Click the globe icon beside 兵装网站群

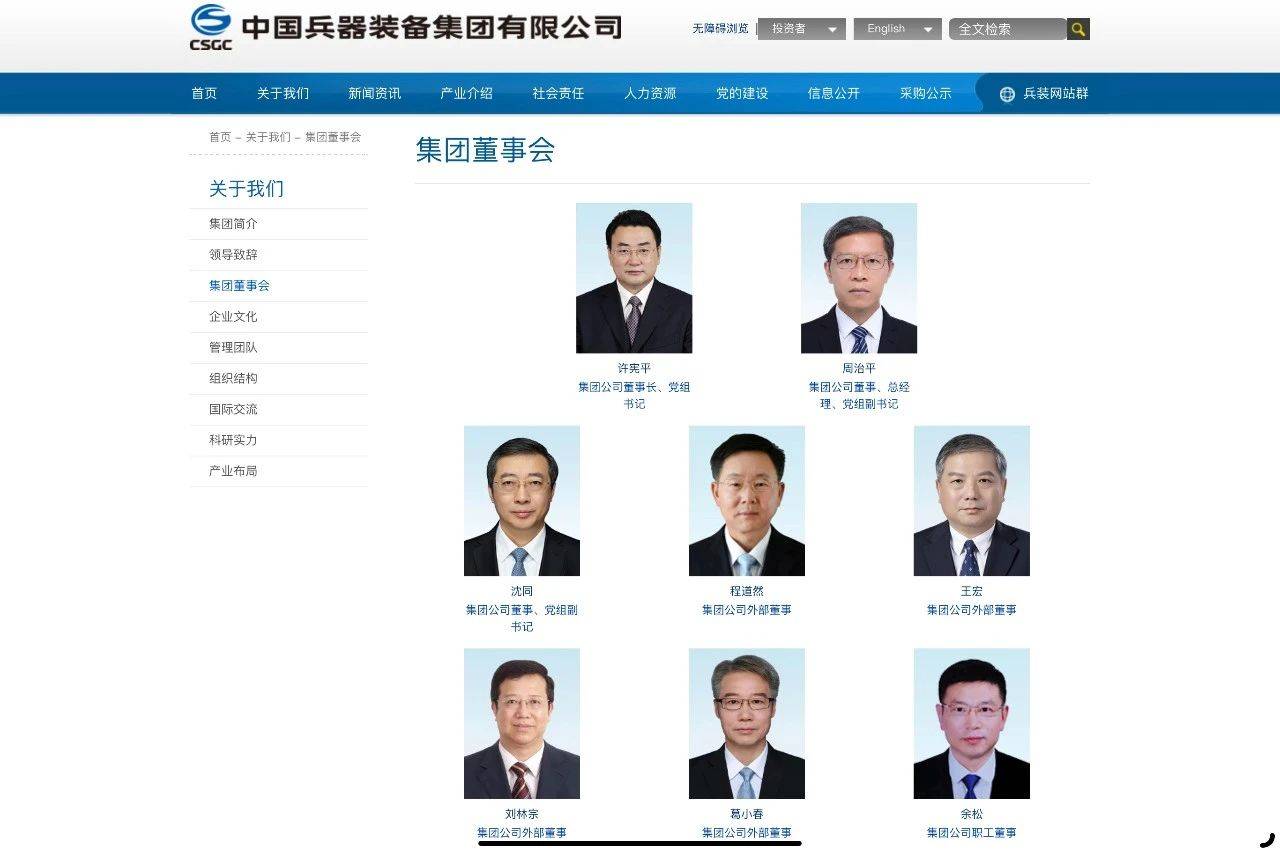pyautogui.click(x=1007, y=94)
